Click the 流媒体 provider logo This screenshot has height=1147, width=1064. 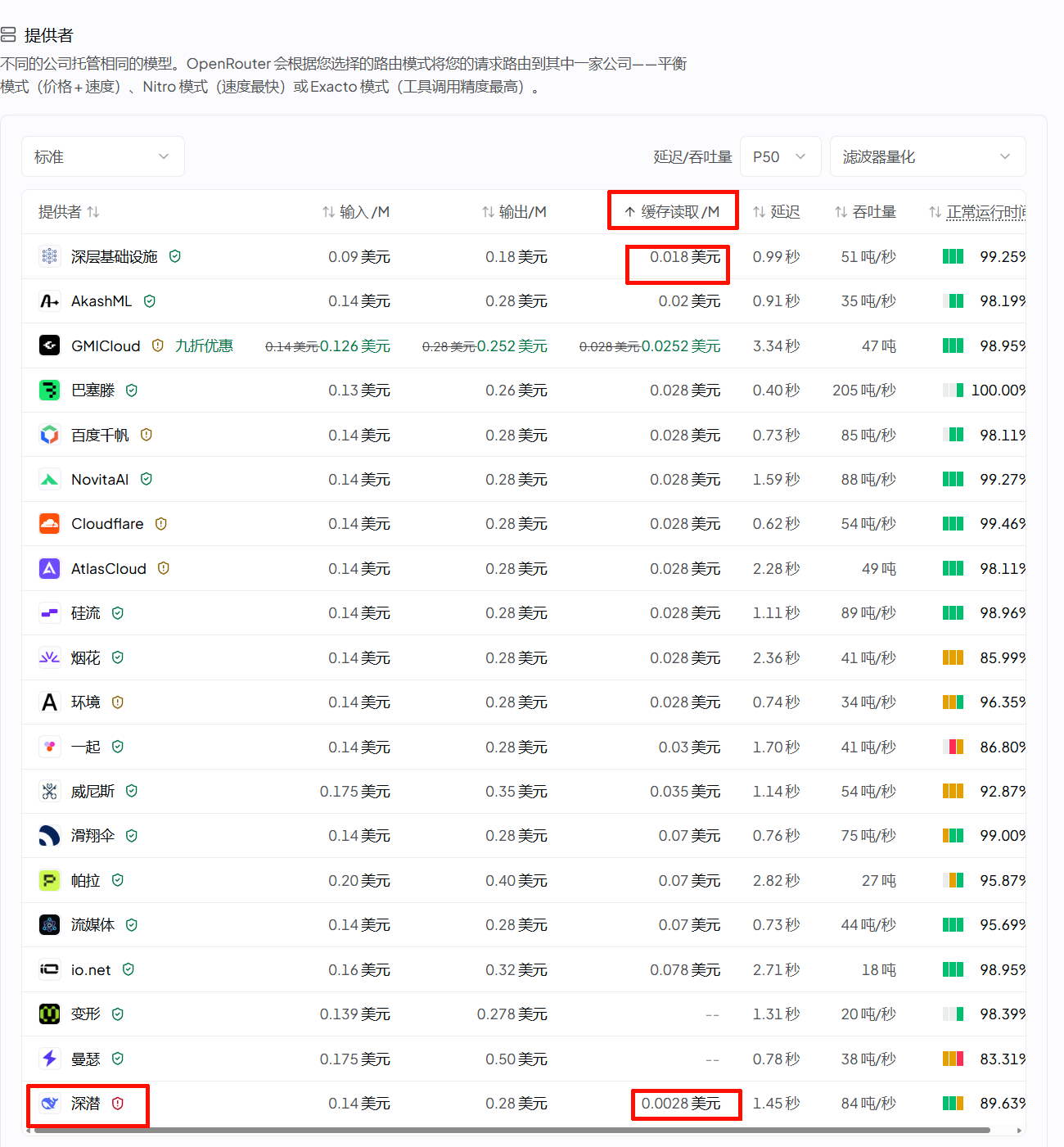click(50, 924)
